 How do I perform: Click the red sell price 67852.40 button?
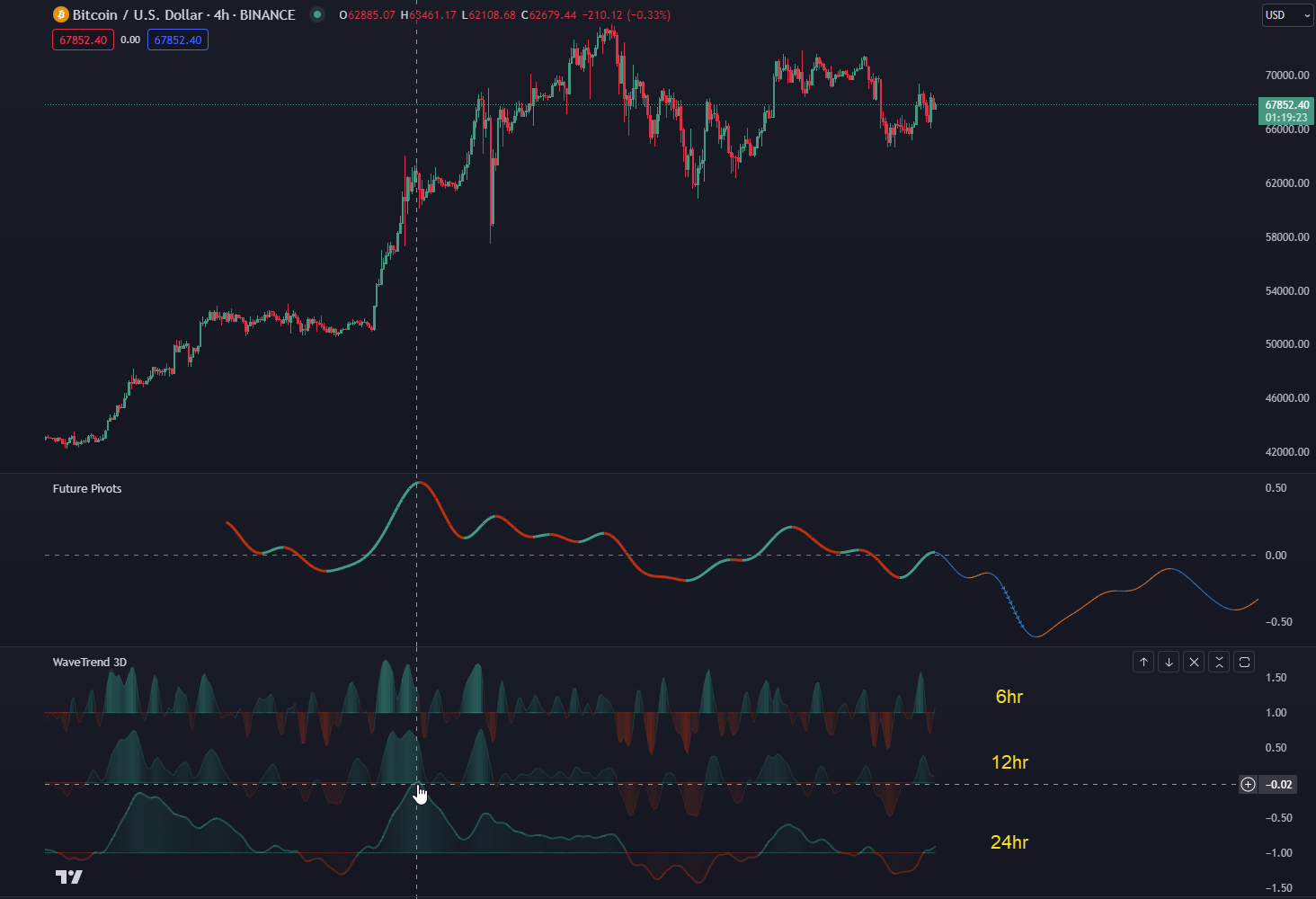[x=83, y=40]
